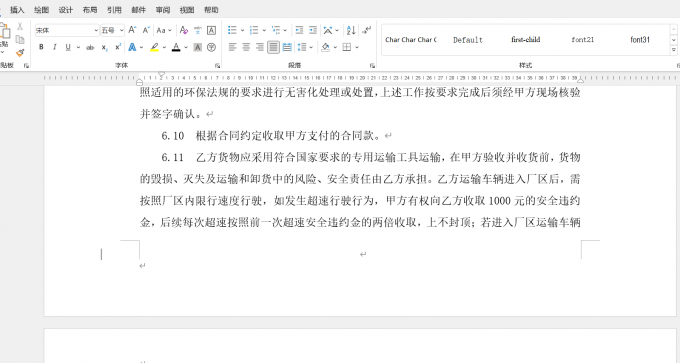Align text to the left
The image size is (680, 363).
tap(232, 47)
